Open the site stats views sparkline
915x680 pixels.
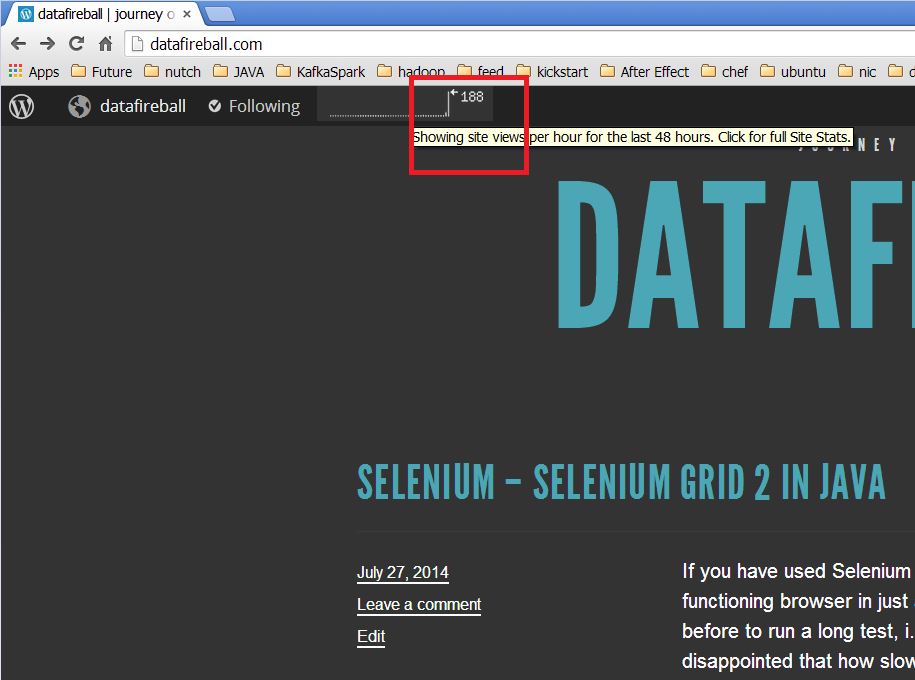coord(405,104)
